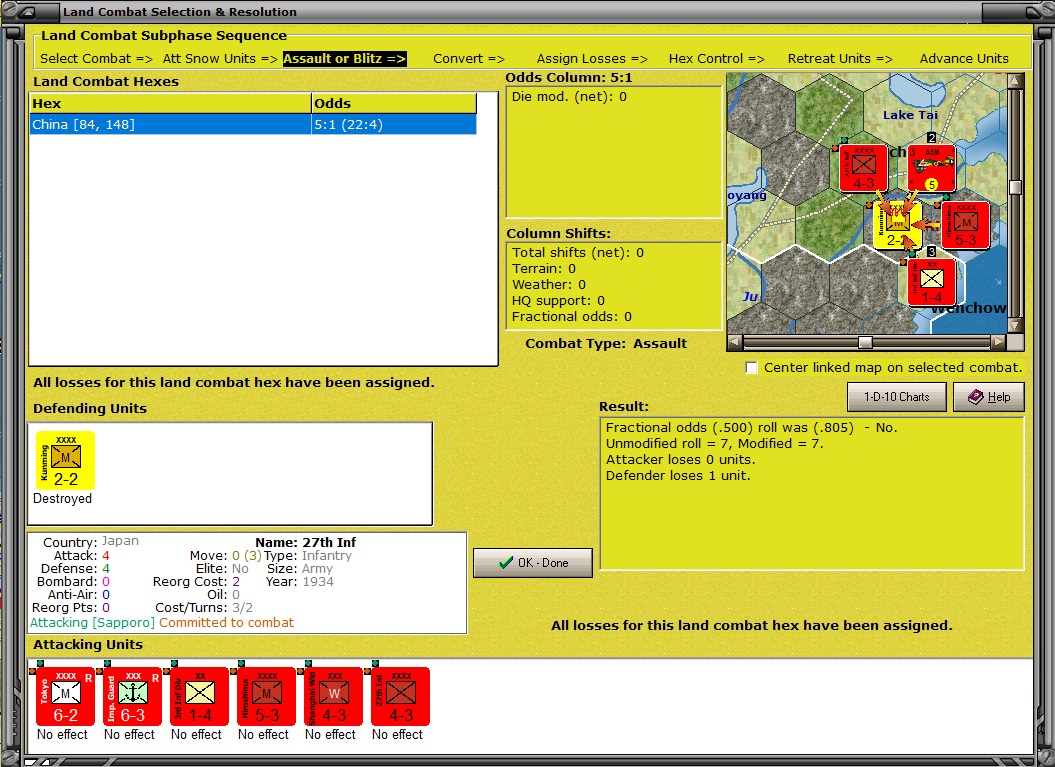Click the 5-3 unit counter on the map
Screen dimensions: 1055x767
click(x=965, y=225)
